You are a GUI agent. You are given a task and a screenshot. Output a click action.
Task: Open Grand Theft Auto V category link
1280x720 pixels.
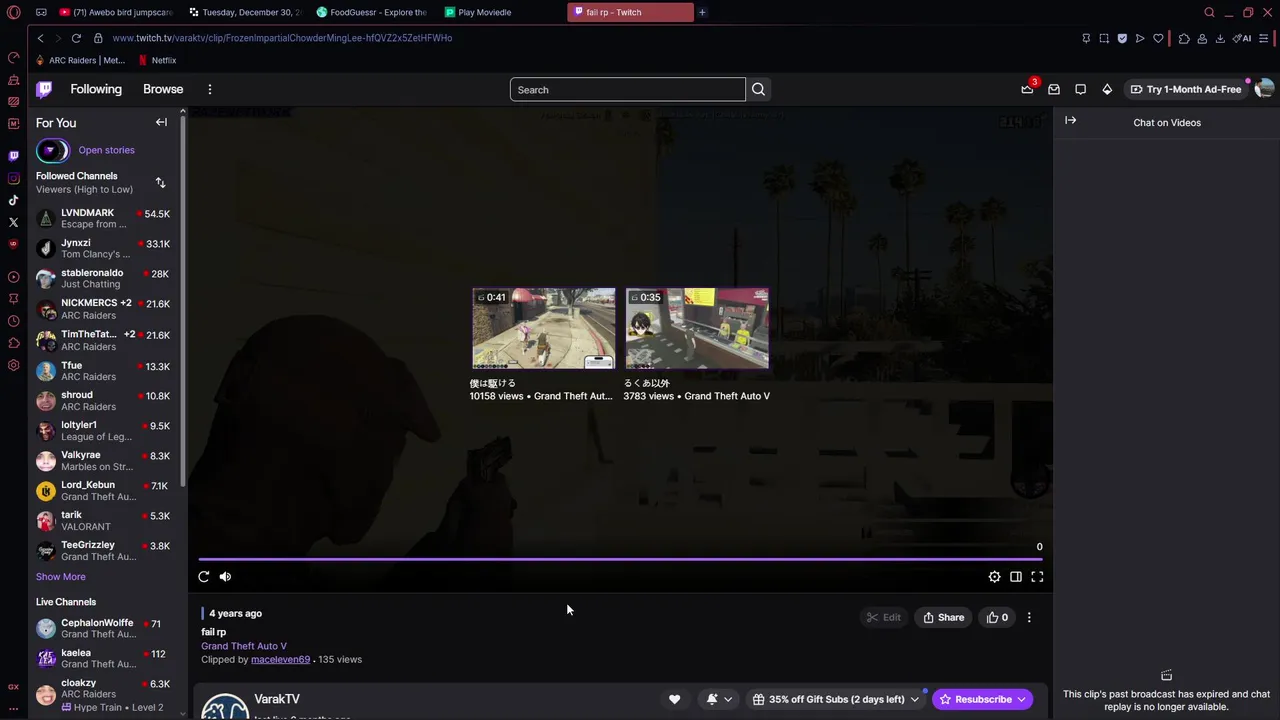click(x=244, y=646)
